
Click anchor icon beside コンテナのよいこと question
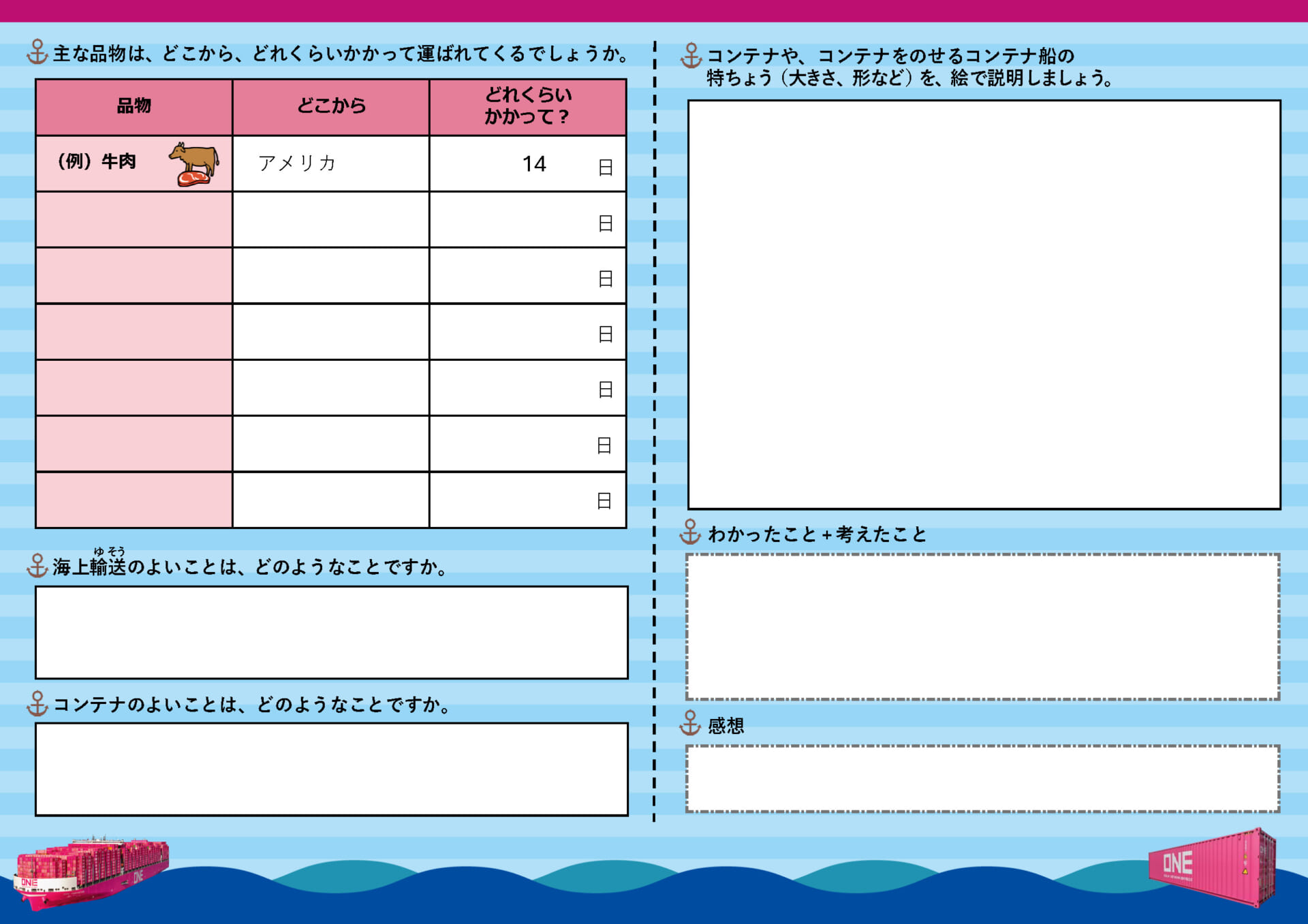37,703
